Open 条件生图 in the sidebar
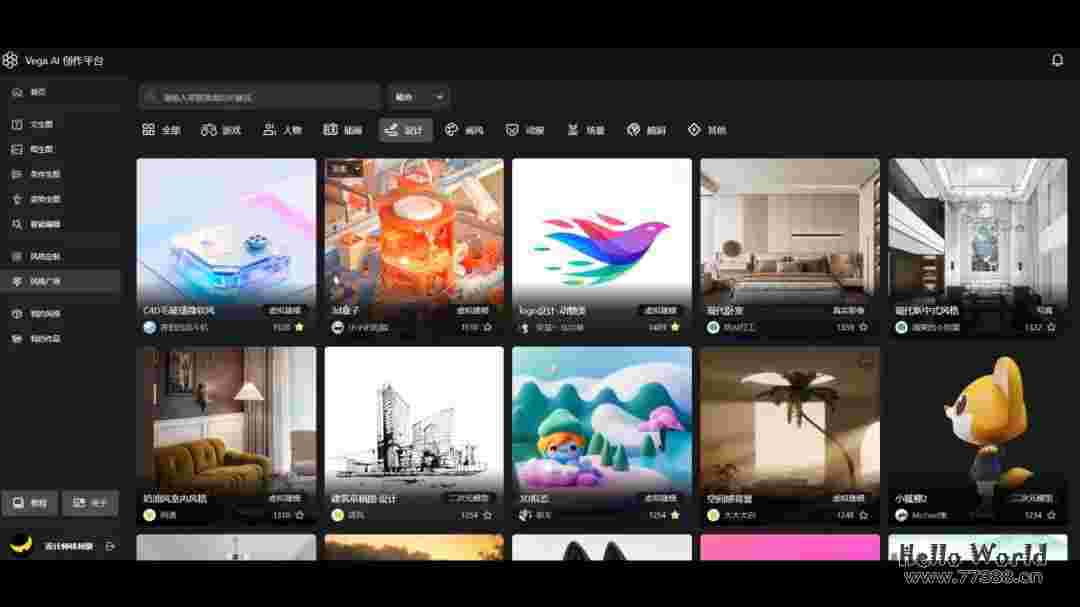This screenshot has height=607, width=1080. click(60, 174)
